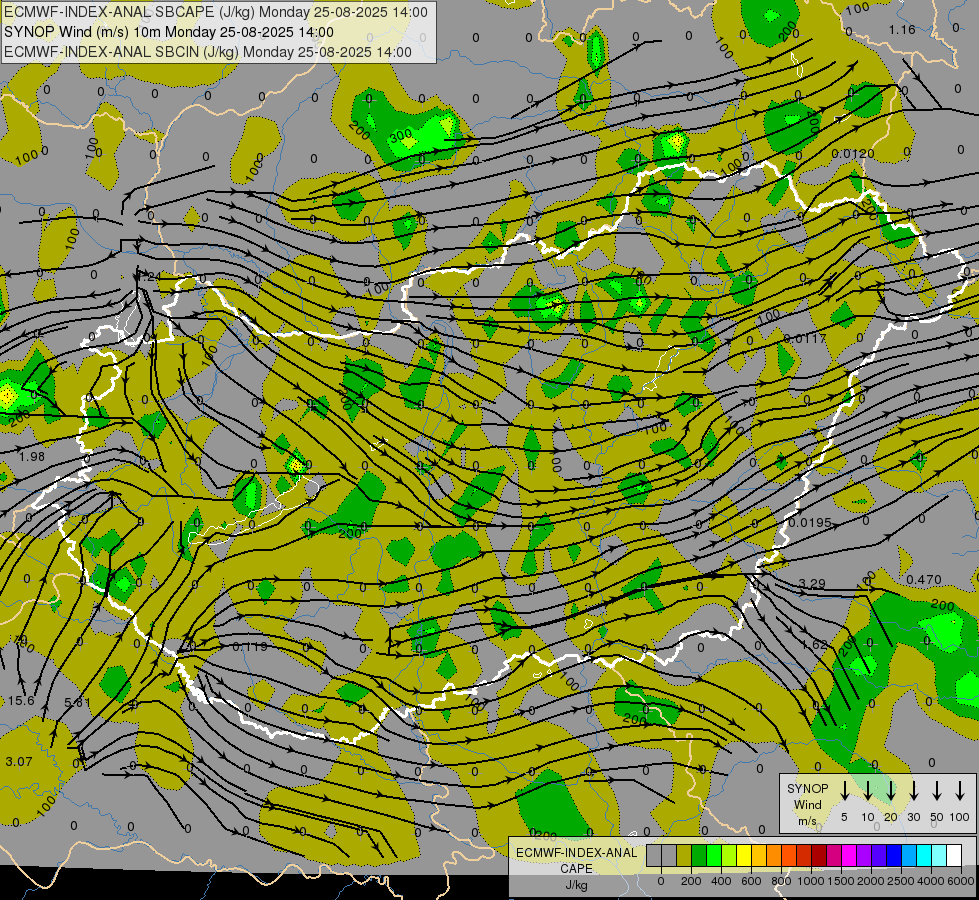
Task: Click the 'J/kg' unit in color legend
Action: coord(576,885)
